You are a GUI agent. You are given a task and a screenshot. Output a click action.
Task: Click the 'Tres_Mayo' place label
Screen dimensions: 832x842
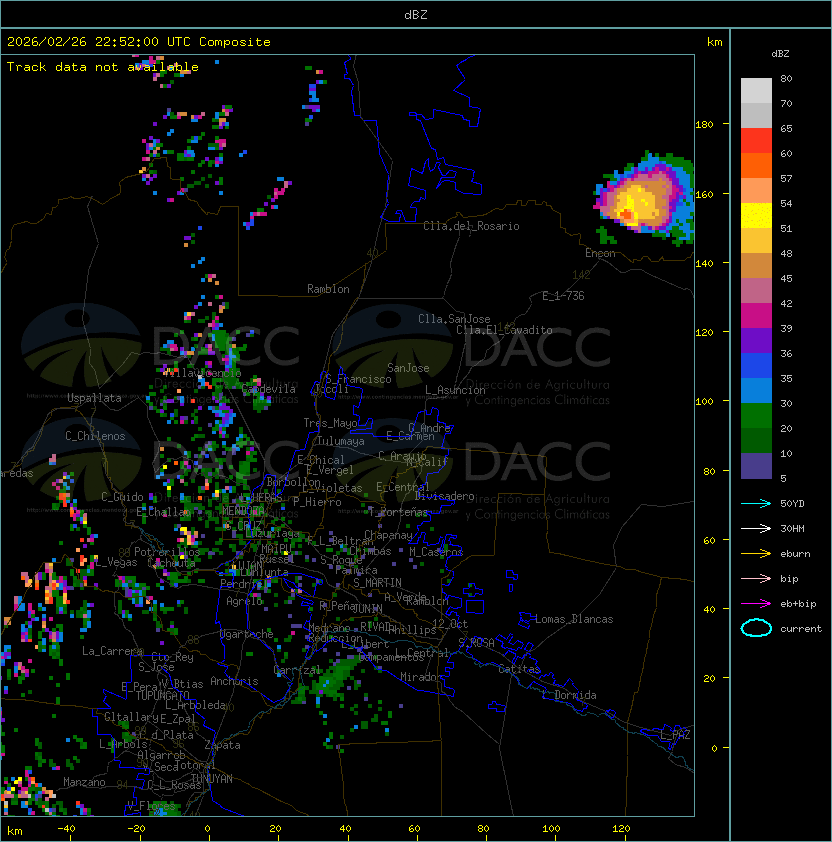[x=330, y=423]
